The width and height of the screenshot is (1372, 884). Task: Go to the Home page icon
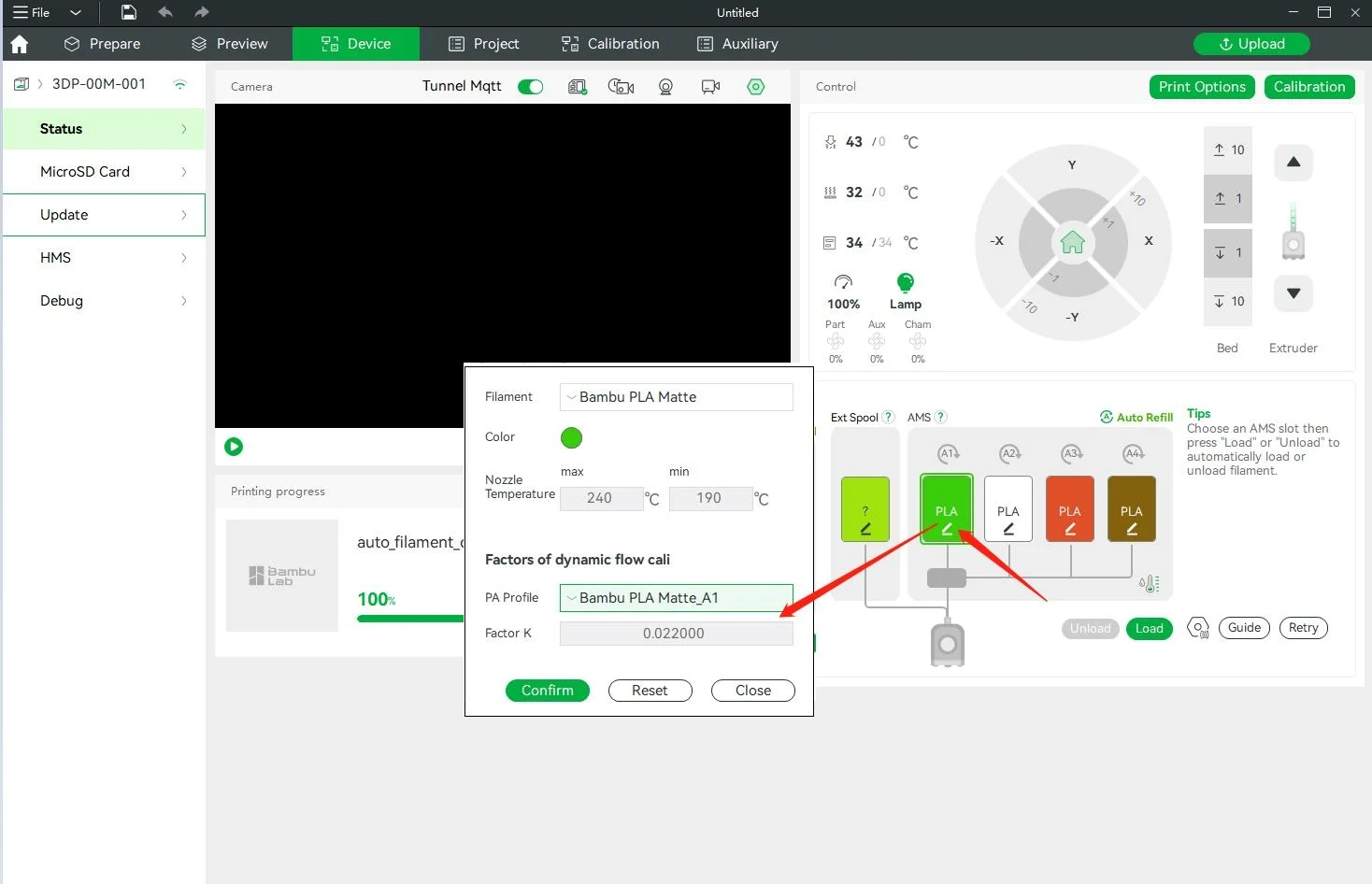[20, 44]
